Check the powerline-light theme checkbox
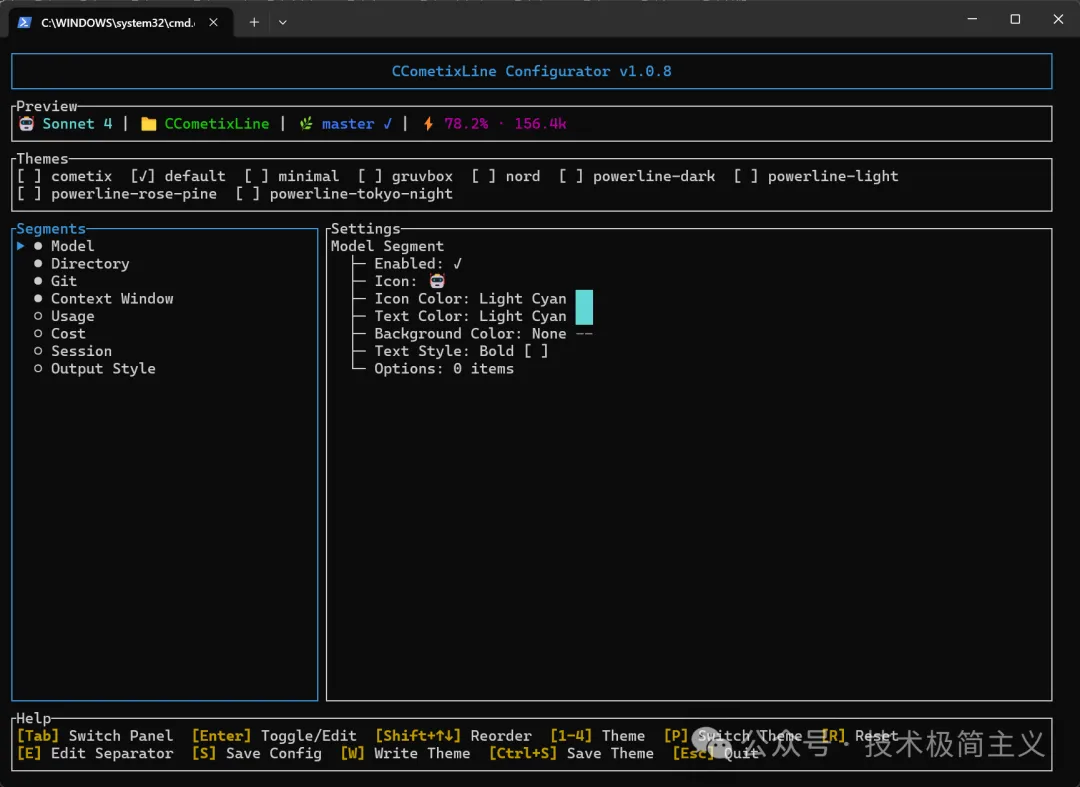 click(x=746, y=176)
